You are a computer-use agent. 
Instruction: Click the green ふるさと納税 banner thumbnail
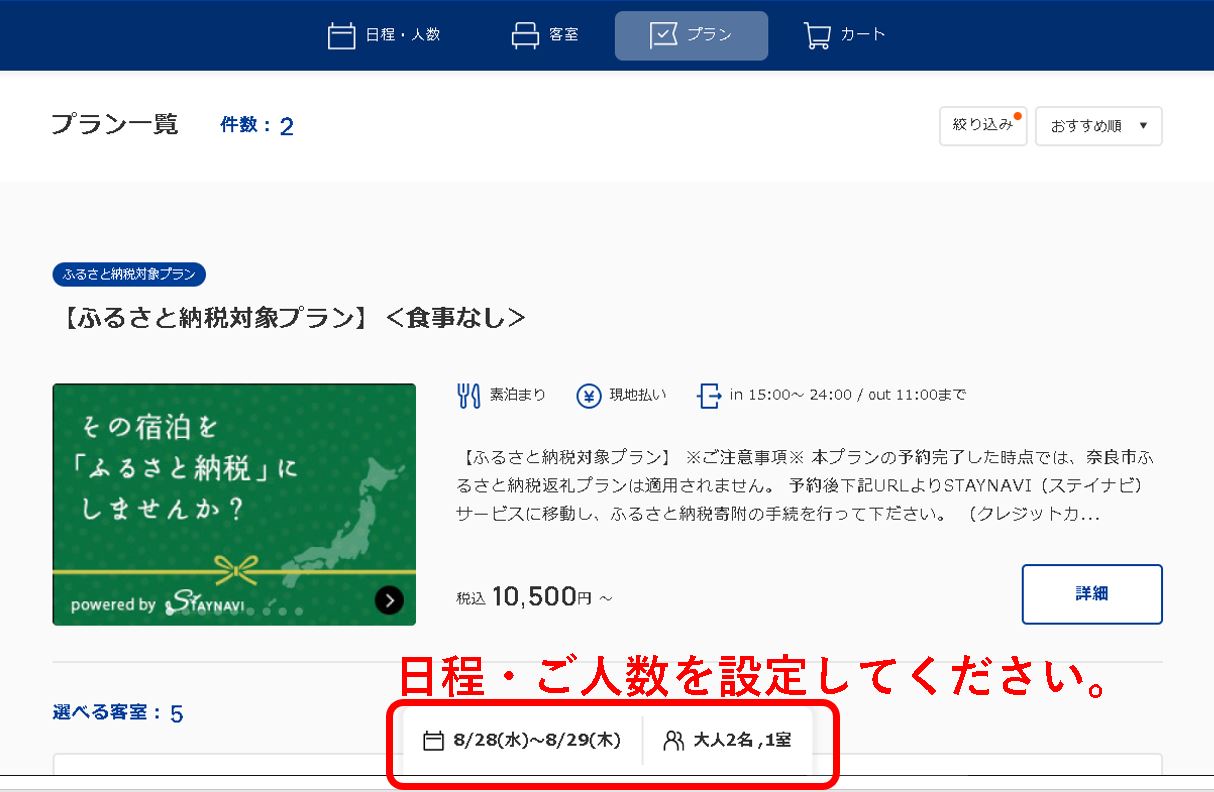[x=234, y=504]
